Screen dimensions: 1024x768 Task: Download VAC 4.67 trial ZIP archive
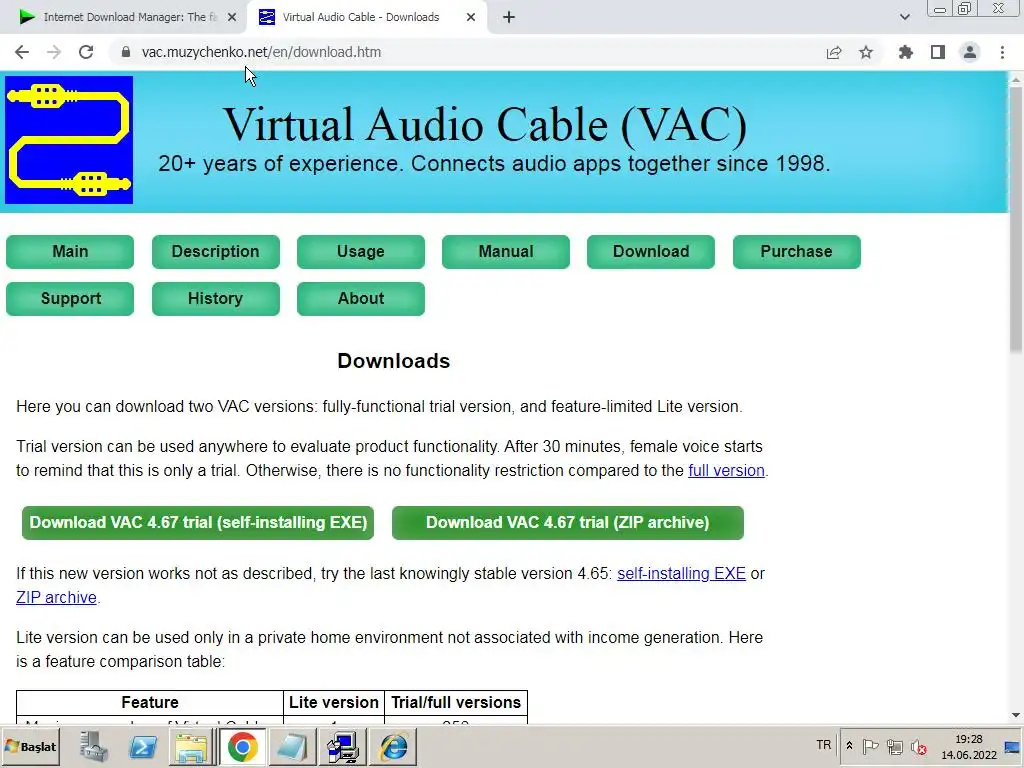568,522
